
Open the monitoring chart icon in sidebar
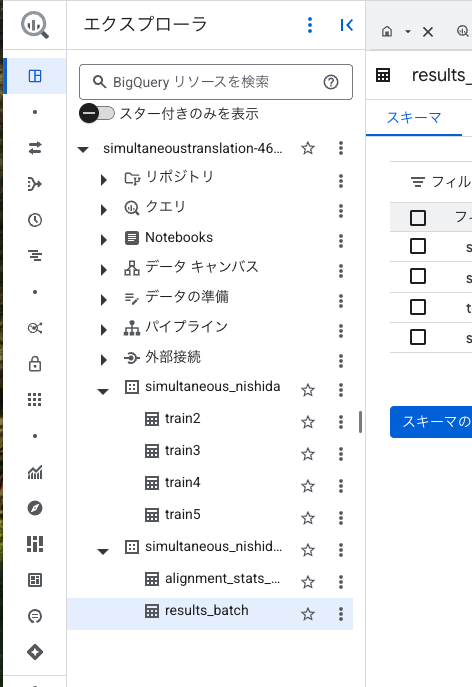(x=35, y=472)
